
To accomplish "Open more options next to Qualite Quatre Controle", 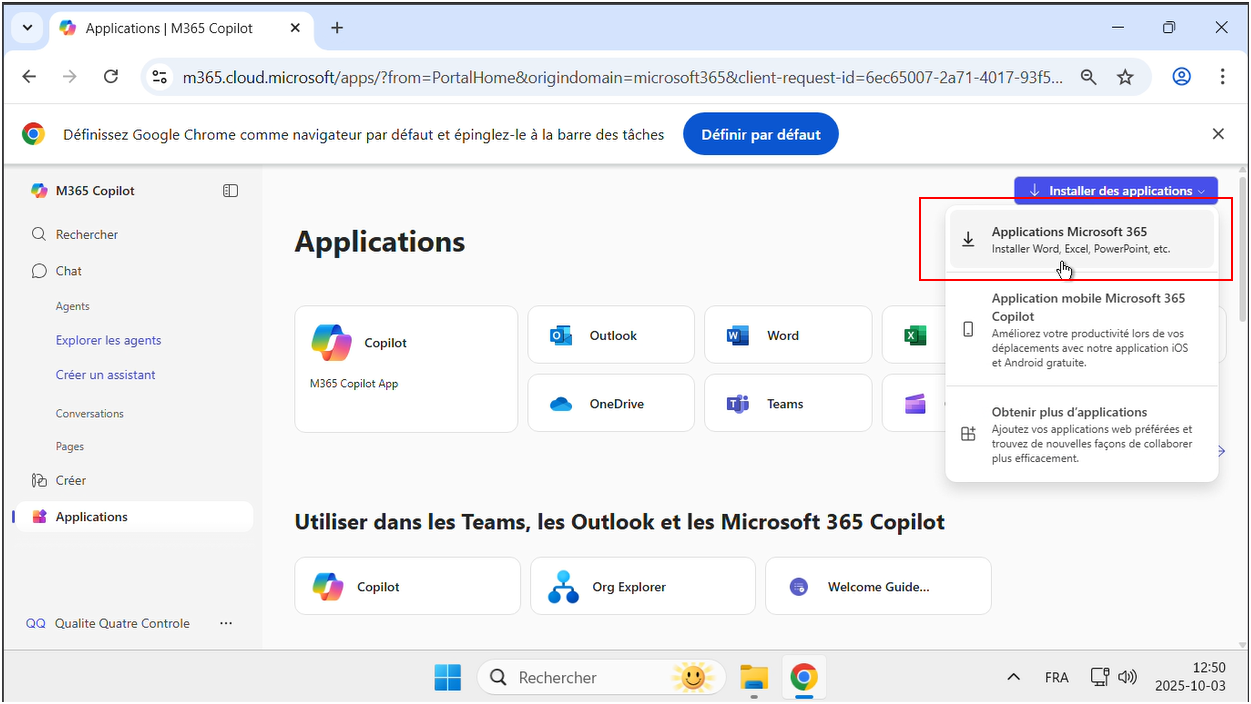I will pos(226,623).
